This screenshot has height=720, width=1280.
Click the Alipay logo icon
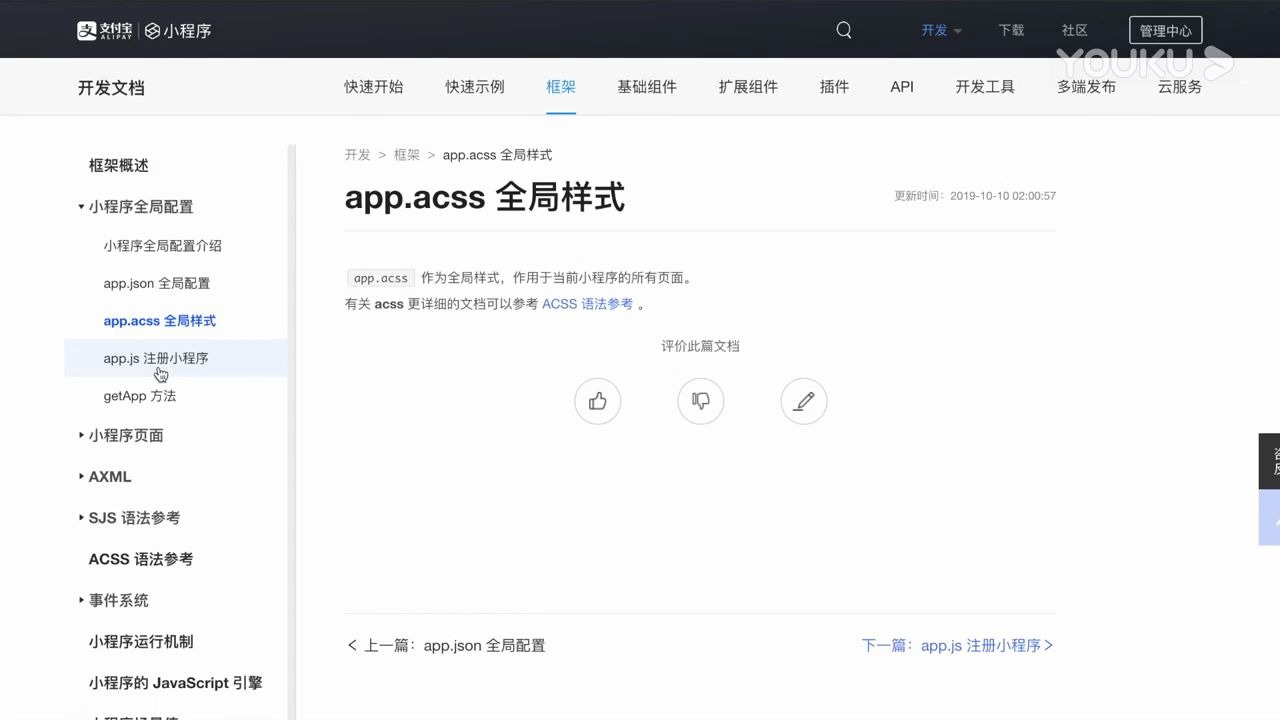point(105,30)
